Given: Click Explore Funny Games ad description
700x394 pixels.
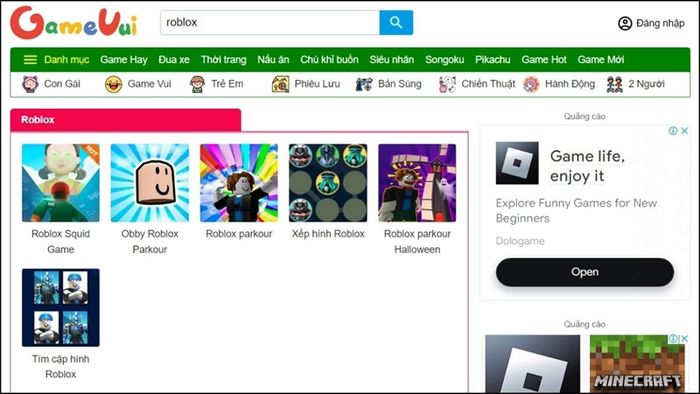Looking at the screenshot, I should click(576, 211).
